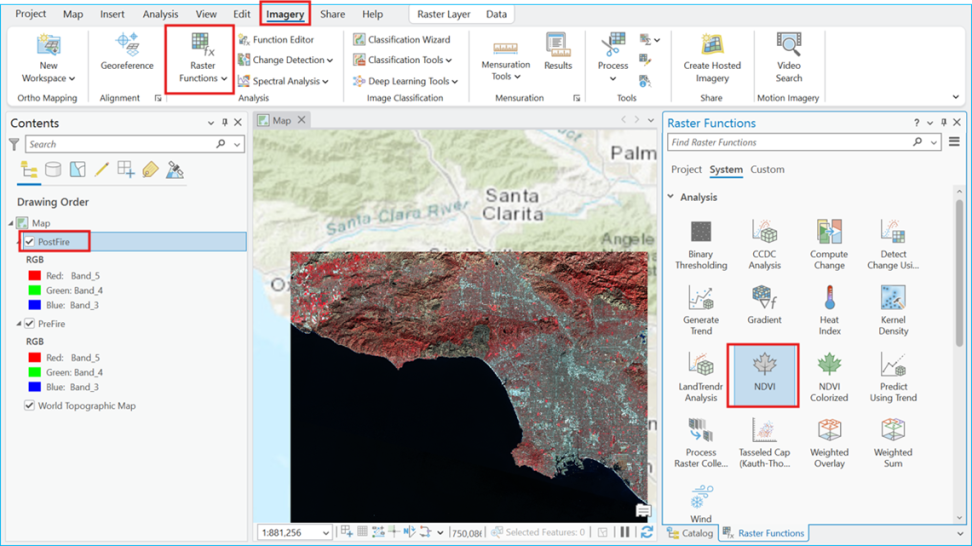Toggle World Topographic Map checkbox
972x546 pixels.
point(30,405)
